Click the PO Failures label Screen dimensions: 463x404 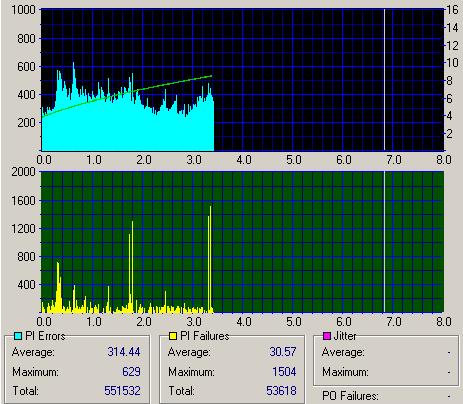(x=350, y=396)
